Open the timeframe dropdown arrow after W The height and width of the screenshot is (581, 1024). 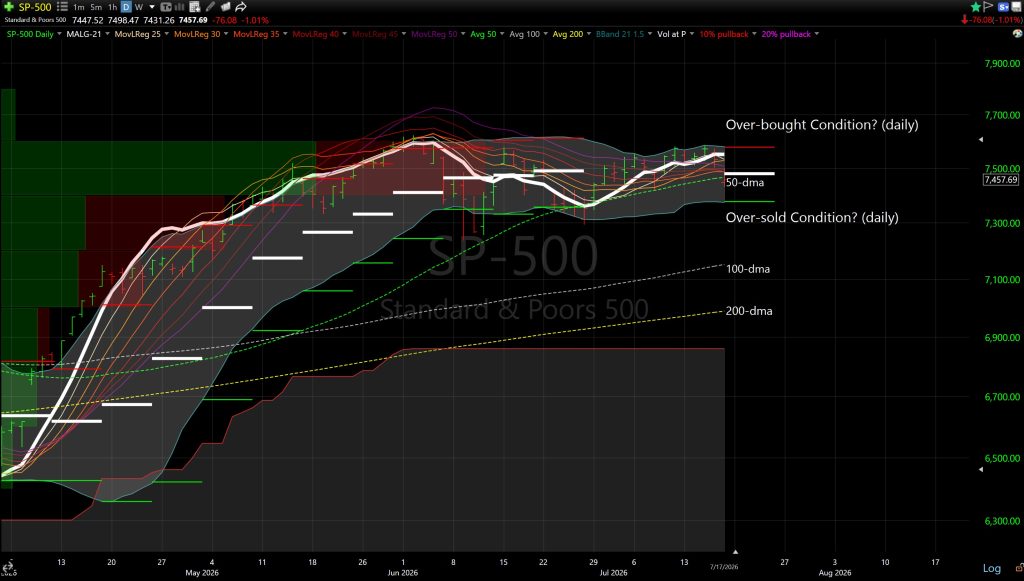tap(152, 7)
